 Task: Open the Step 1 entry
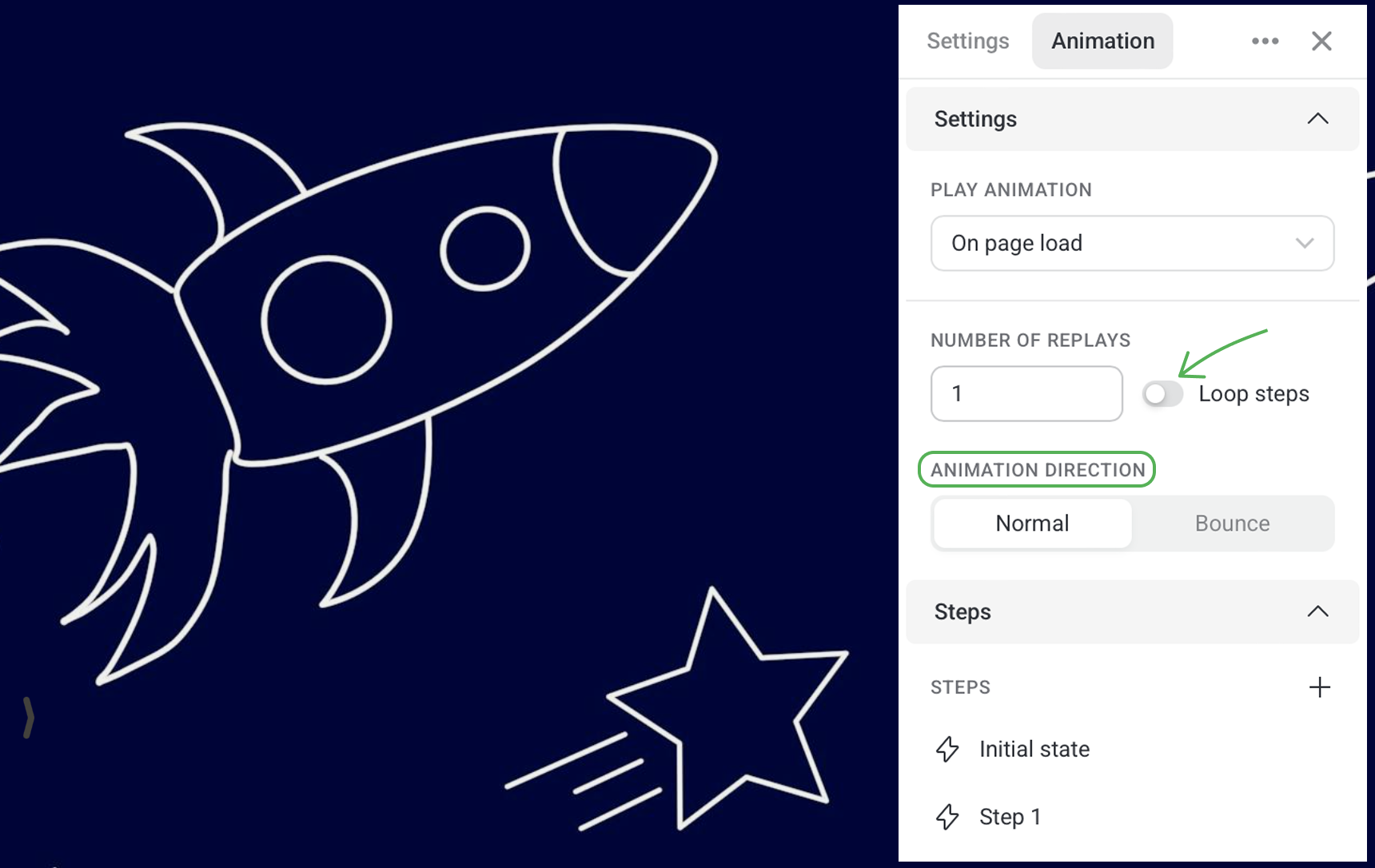1010,817
